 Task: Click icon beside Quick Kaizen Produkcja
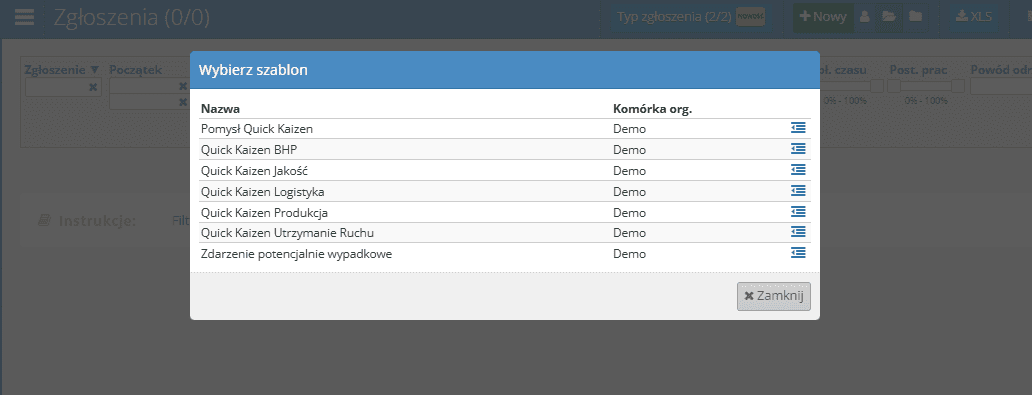(x=798, y=212)
